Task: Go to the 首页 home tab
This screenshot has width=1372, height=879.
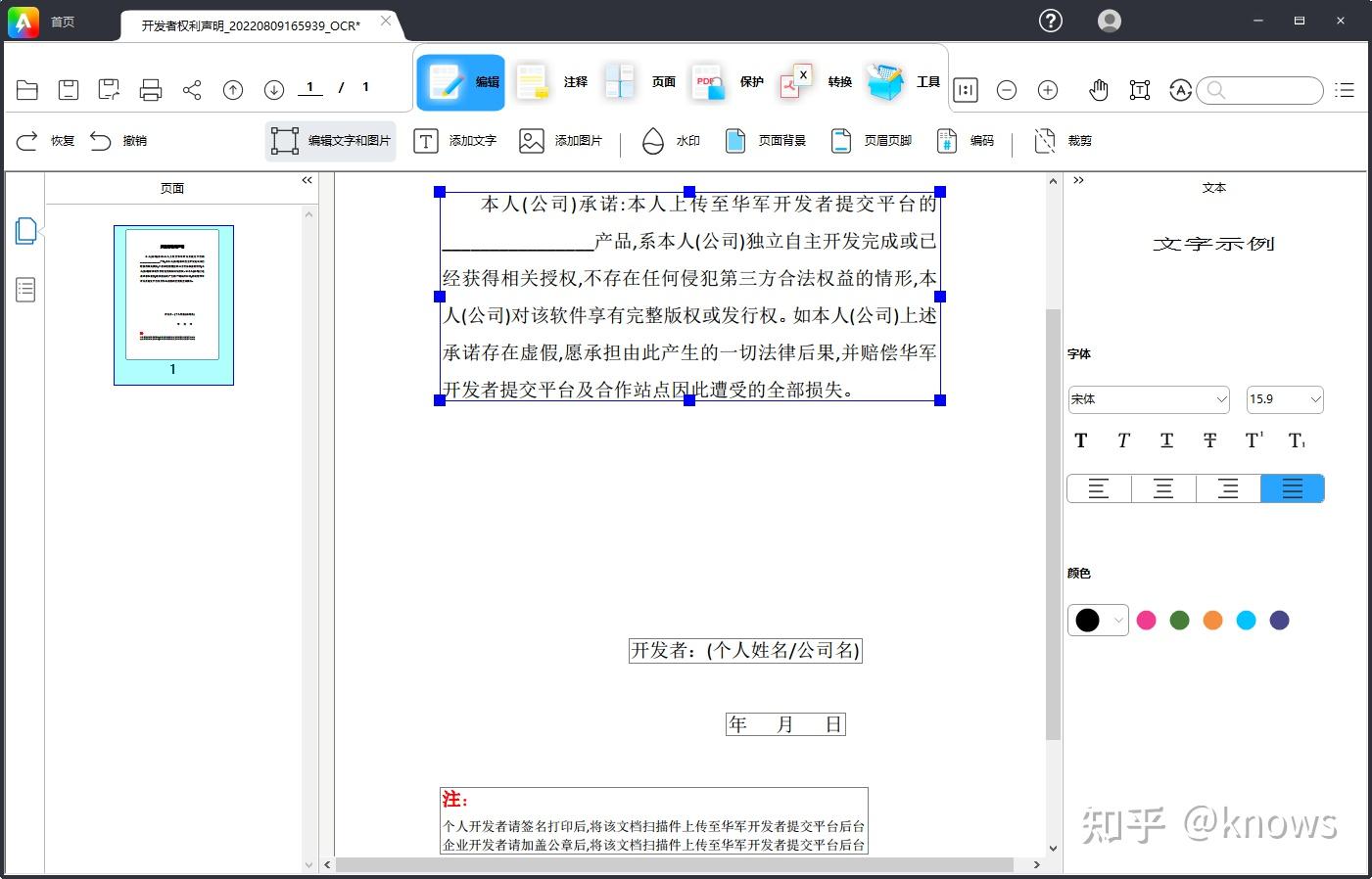Action: (63, 22)
